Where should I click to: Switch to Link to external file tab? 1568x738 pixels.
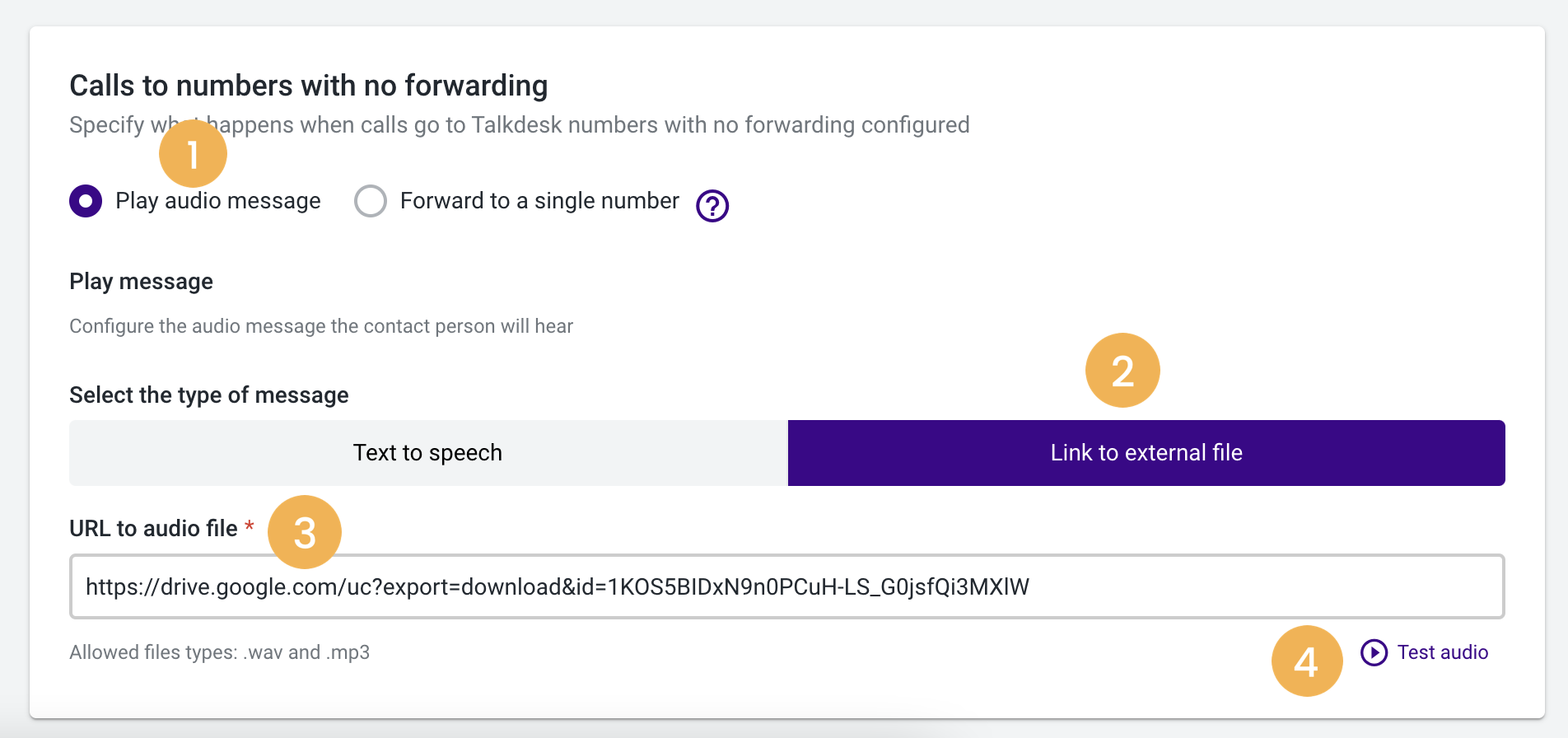(1146, 453)
